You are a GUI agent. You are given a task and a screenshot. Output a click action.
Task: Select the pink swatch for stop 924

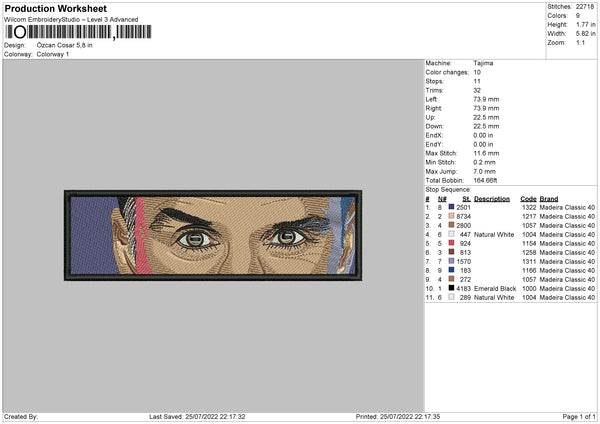coord(452,243)
